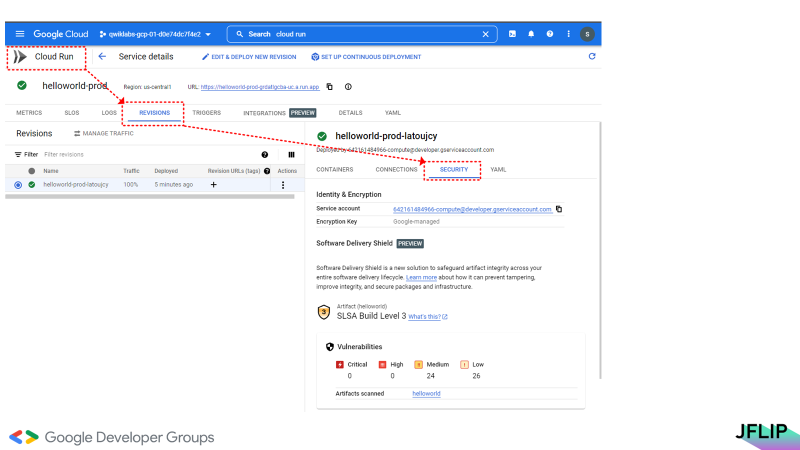Copy the service account email
Screen dimensions: 800x450
(x=559, y=209)
